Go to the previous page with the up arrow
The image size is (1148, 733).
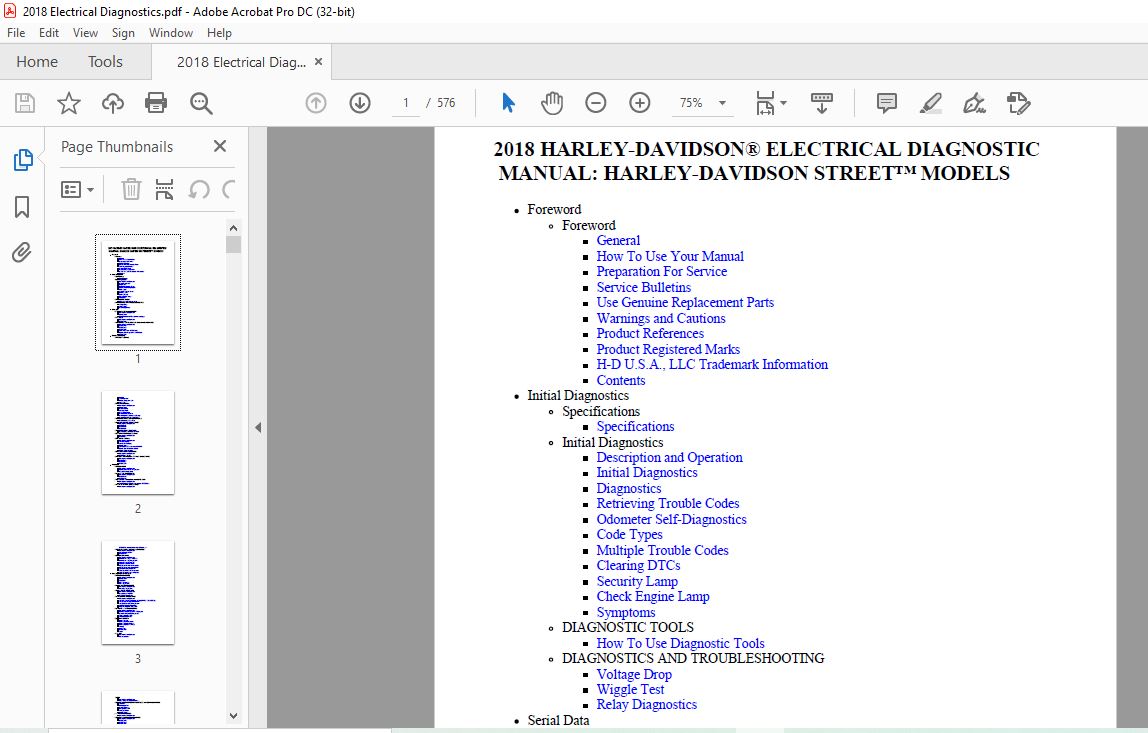click(316, 103)
